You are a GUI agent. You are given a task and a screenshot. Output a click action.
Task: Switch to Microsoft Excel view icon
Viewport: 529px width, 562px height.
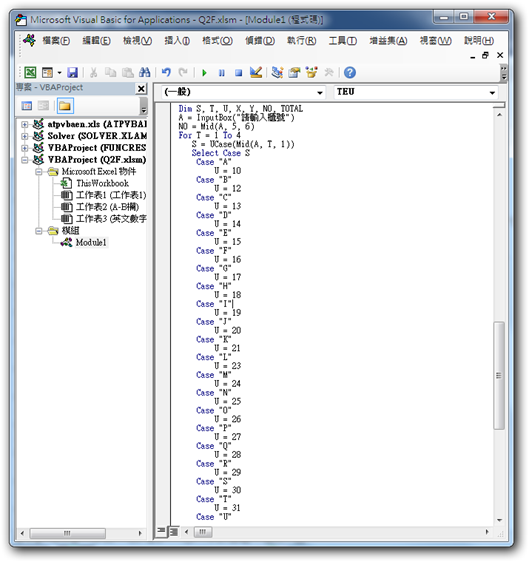tap(30, 73)
